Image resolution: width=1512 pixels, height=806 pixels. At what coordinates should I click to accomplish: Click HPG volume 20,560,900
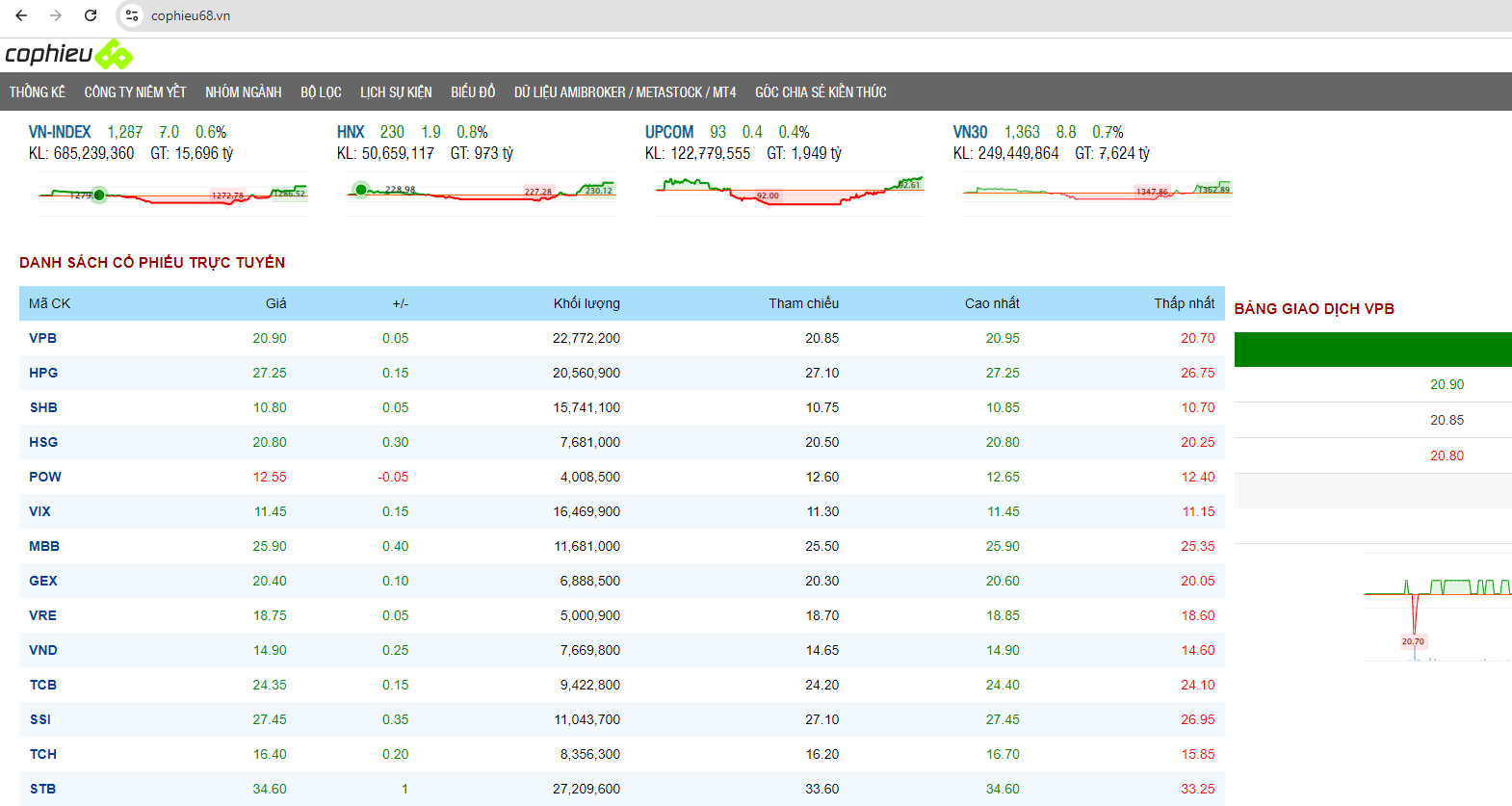587,373
